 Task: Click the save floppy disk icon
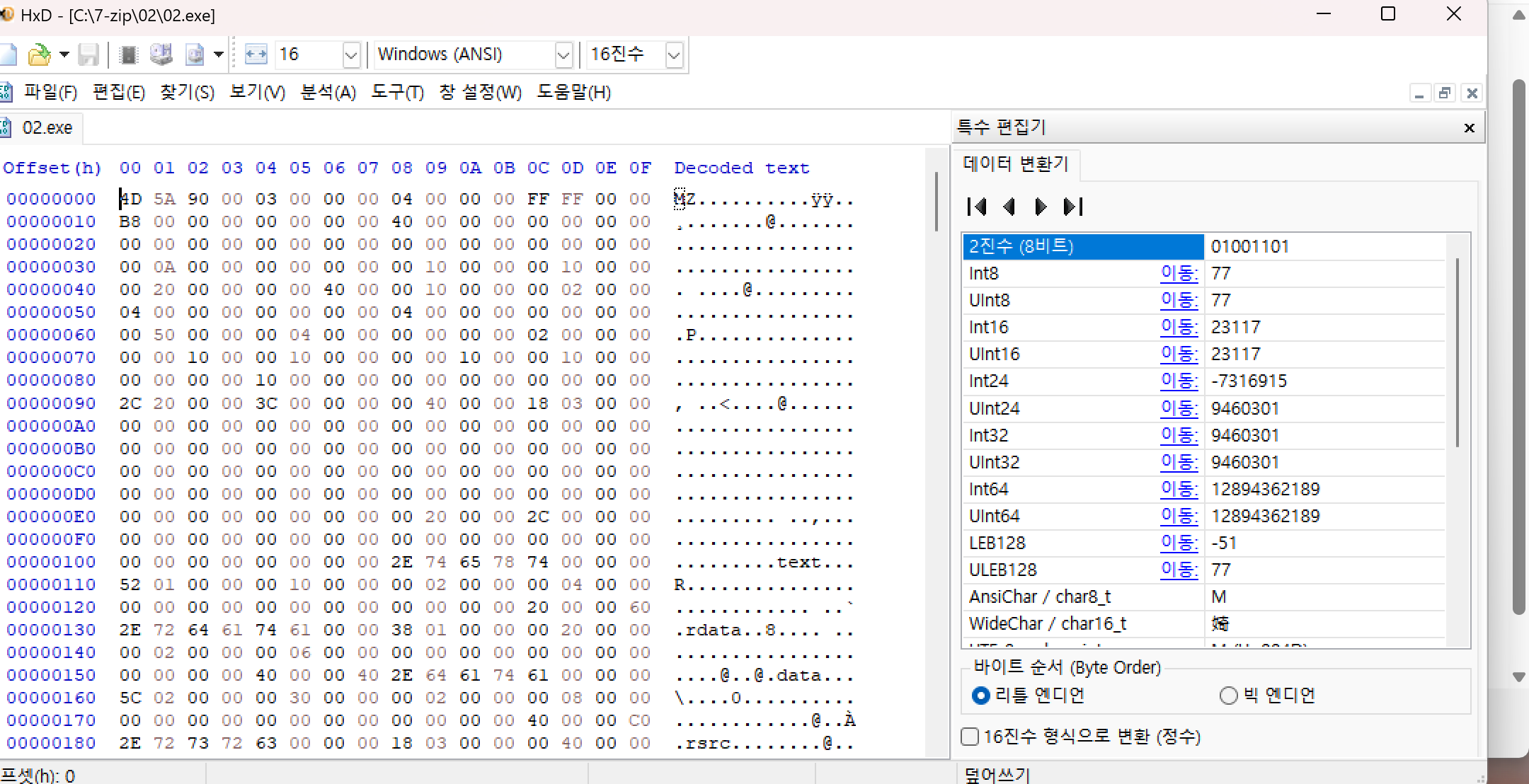coord(88,54)
